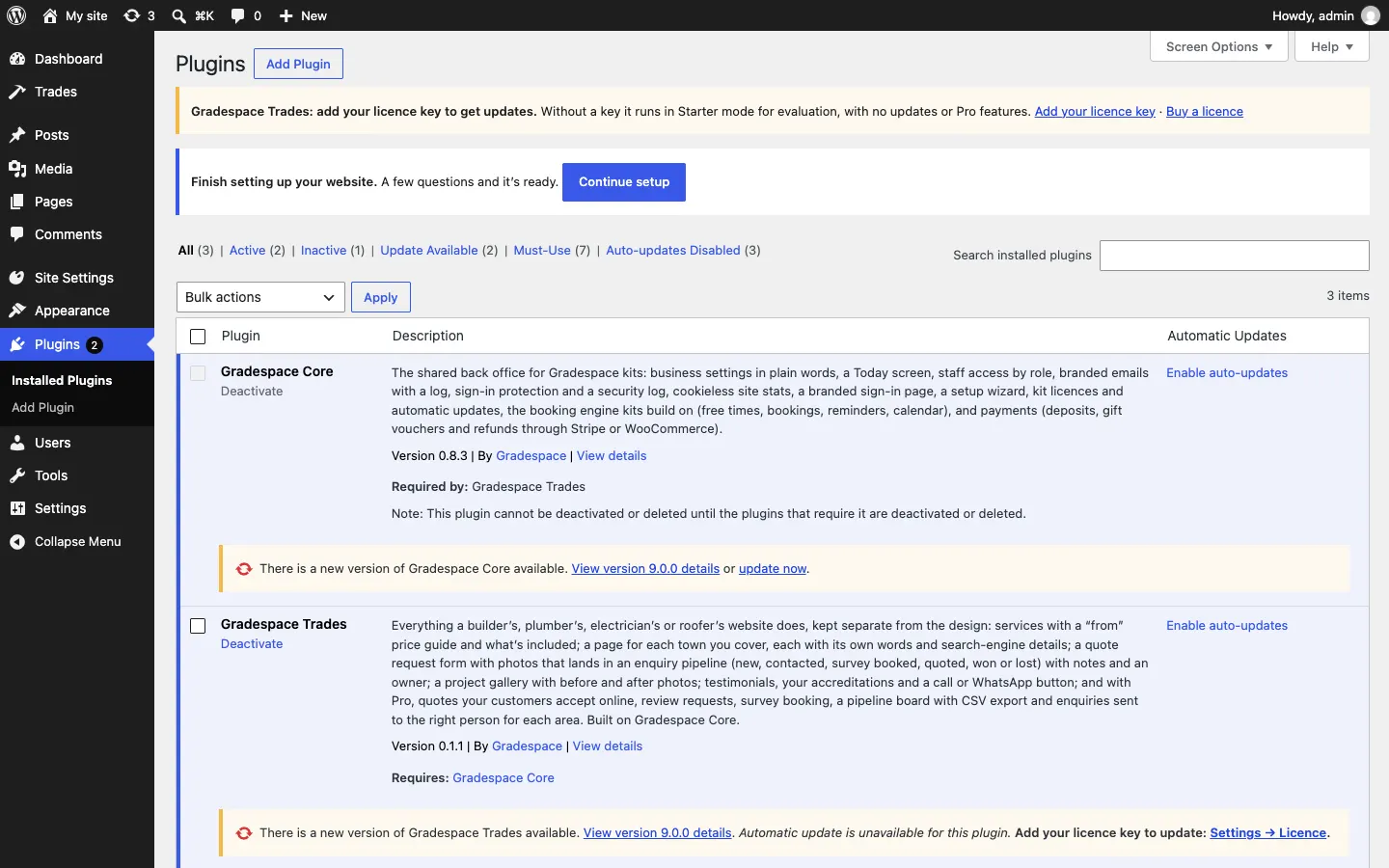Click the Buy a licence link
Image resolution: width=1389 pixels, height=868 pixels.
pyautogui.click(x=1205, y=112)
